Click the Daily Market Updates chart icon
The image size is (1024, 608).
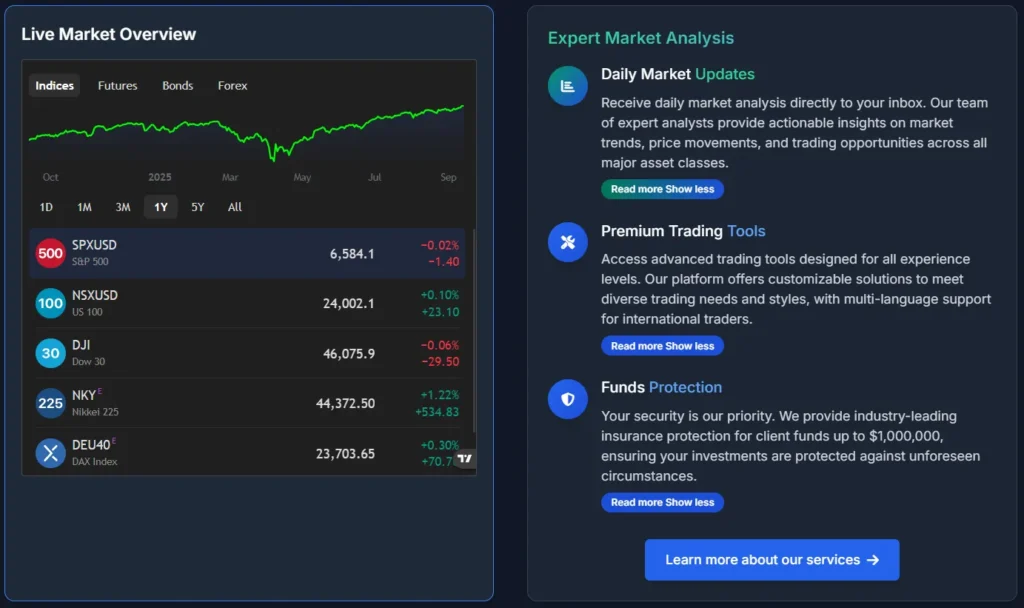tap(568, 86)
